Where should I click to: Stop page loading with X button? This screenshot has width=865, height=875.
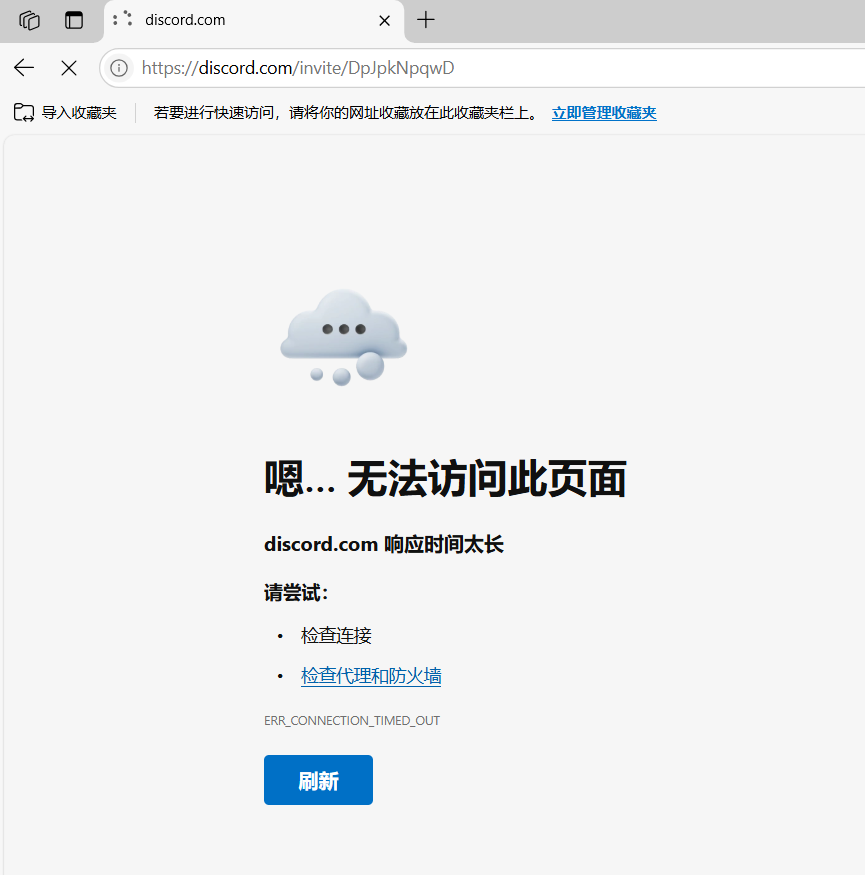click(69, 68)
